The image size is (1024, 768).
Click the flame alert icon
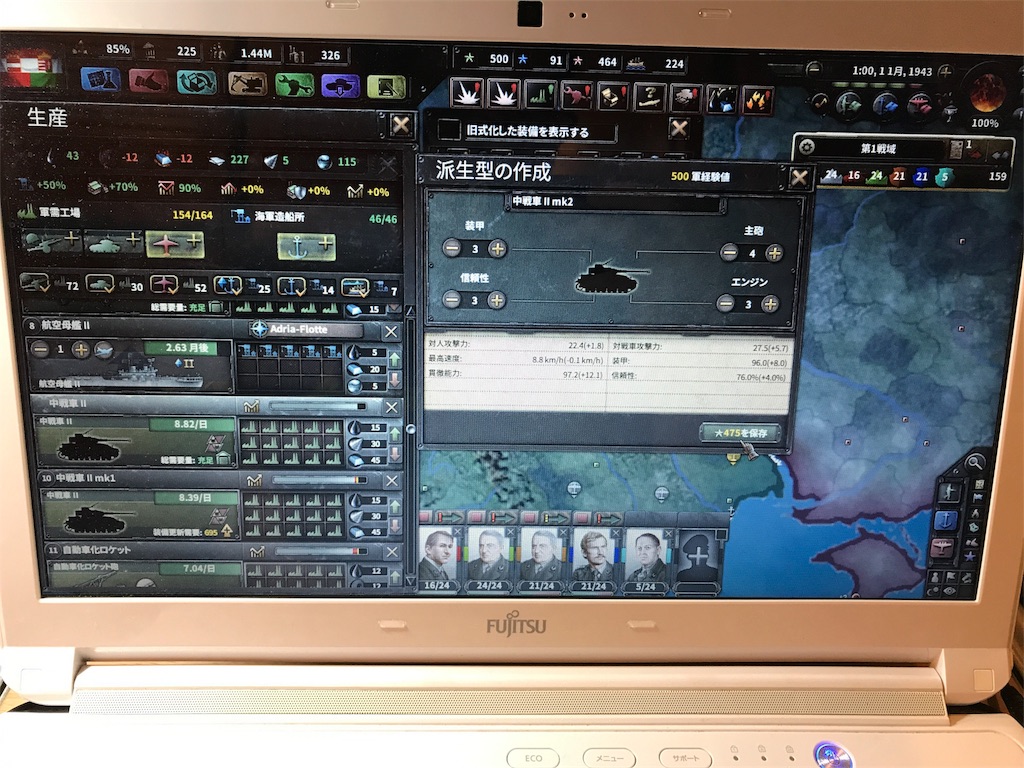pyautogui.click(x=757, y=100)
